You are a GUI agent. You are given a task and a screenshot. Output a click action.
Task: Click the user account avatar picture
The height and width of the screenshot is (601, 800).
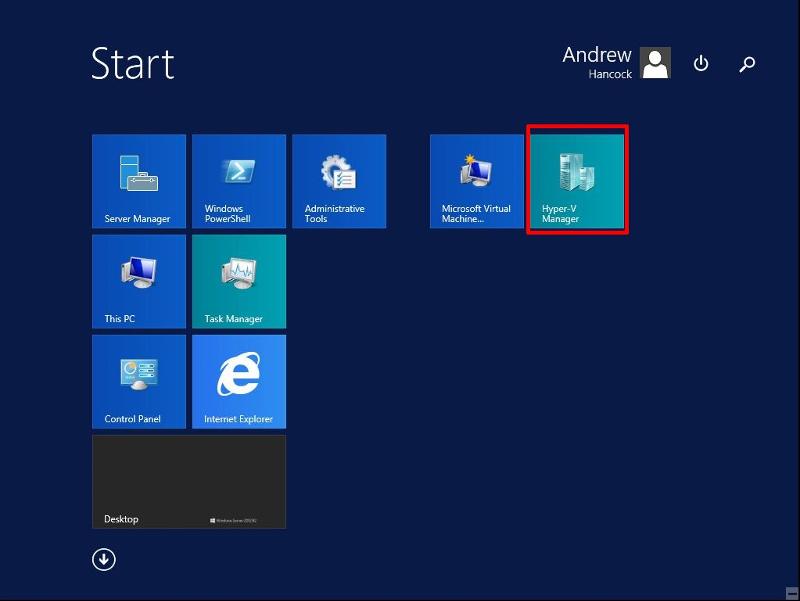pyautogui.click(x=655, y=63)
